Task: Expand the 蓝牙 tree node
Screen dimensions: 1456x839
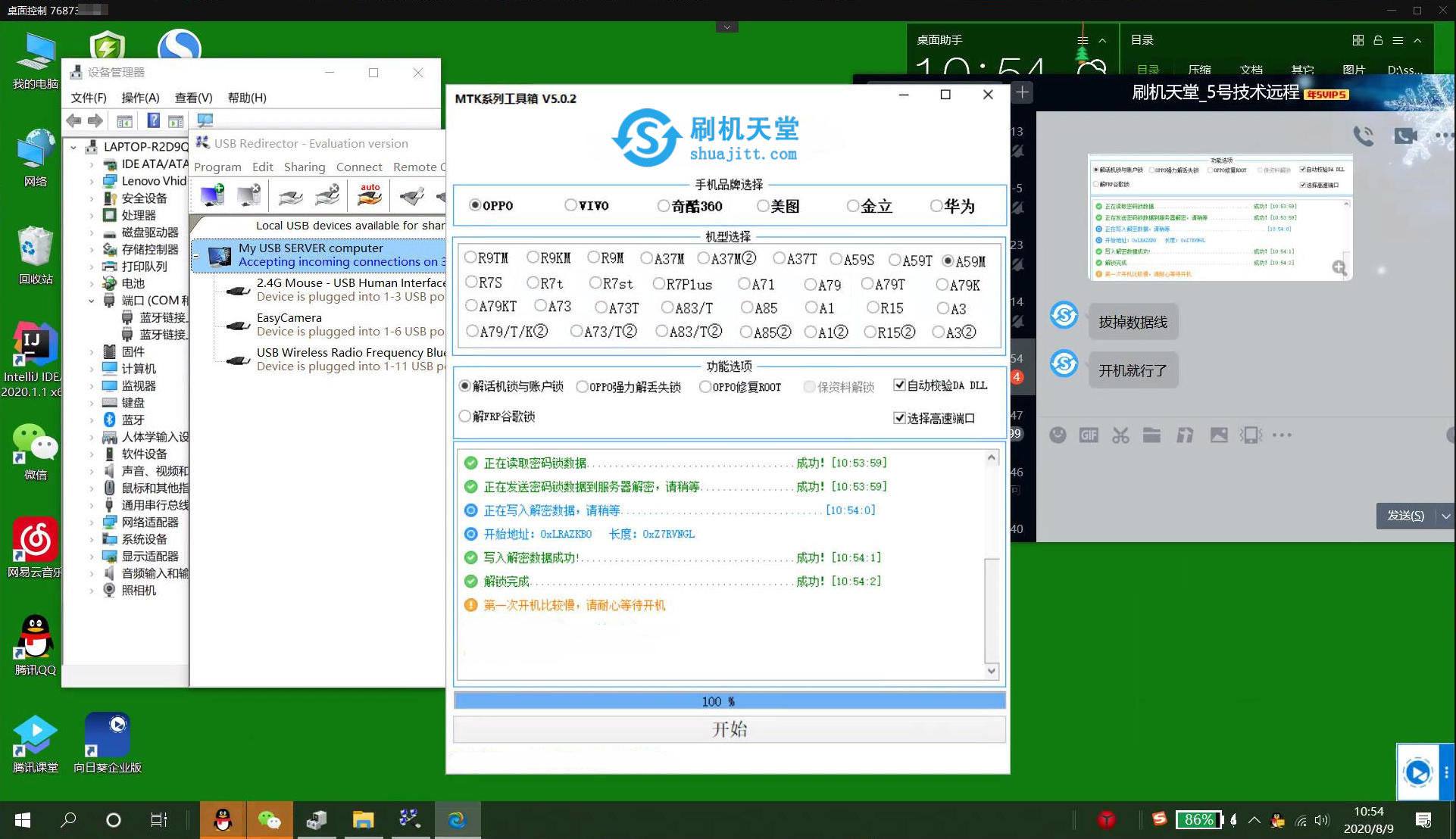Action: tap(92, 419)
